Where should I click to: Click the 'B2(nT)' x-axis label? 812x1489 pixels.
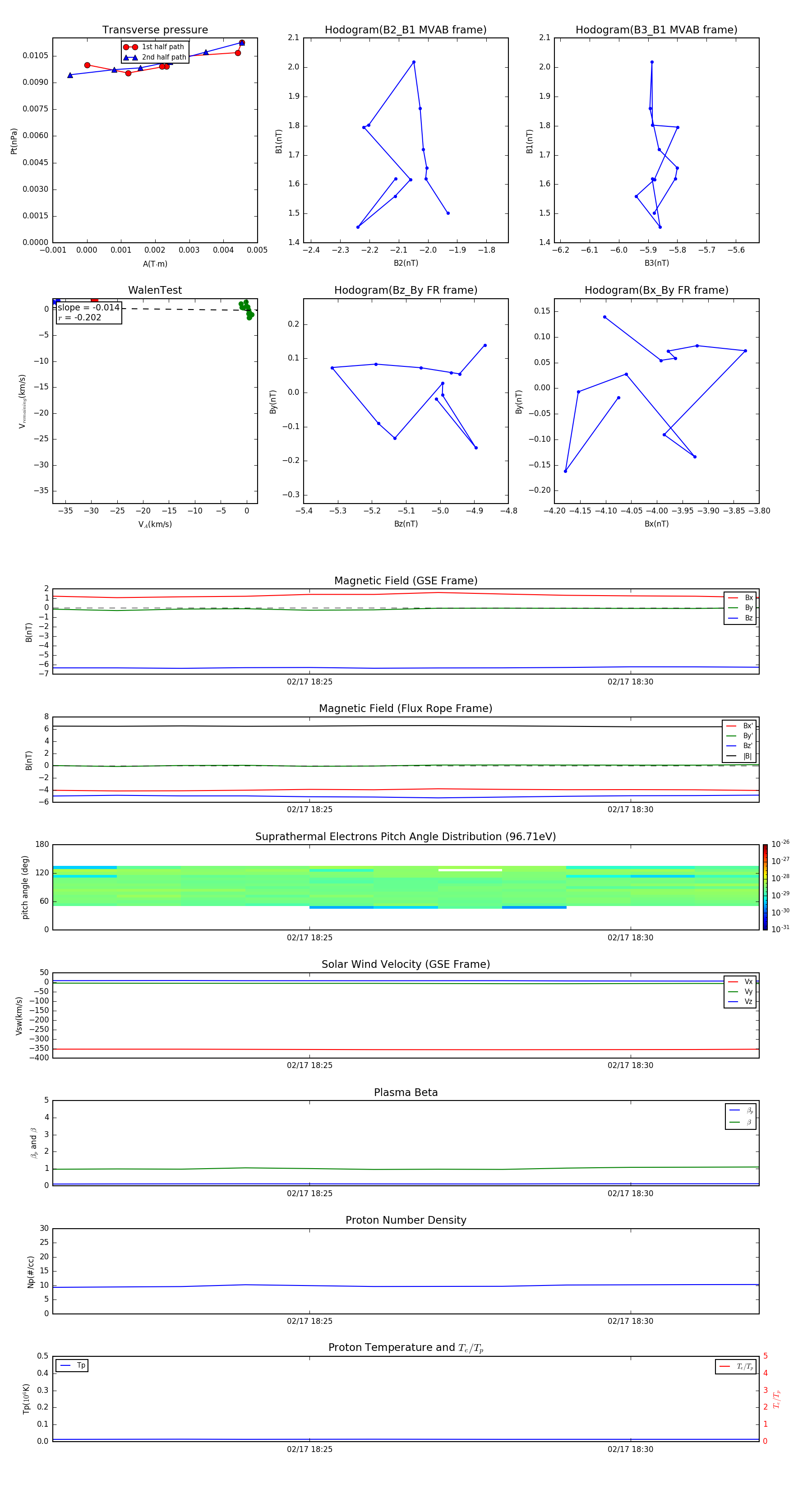tap(406, 263)
